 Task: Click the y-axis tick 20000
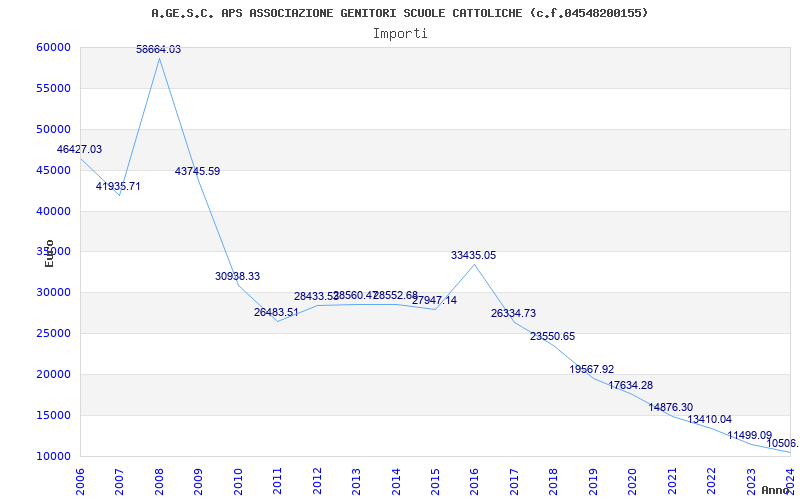tap(53, 374)
